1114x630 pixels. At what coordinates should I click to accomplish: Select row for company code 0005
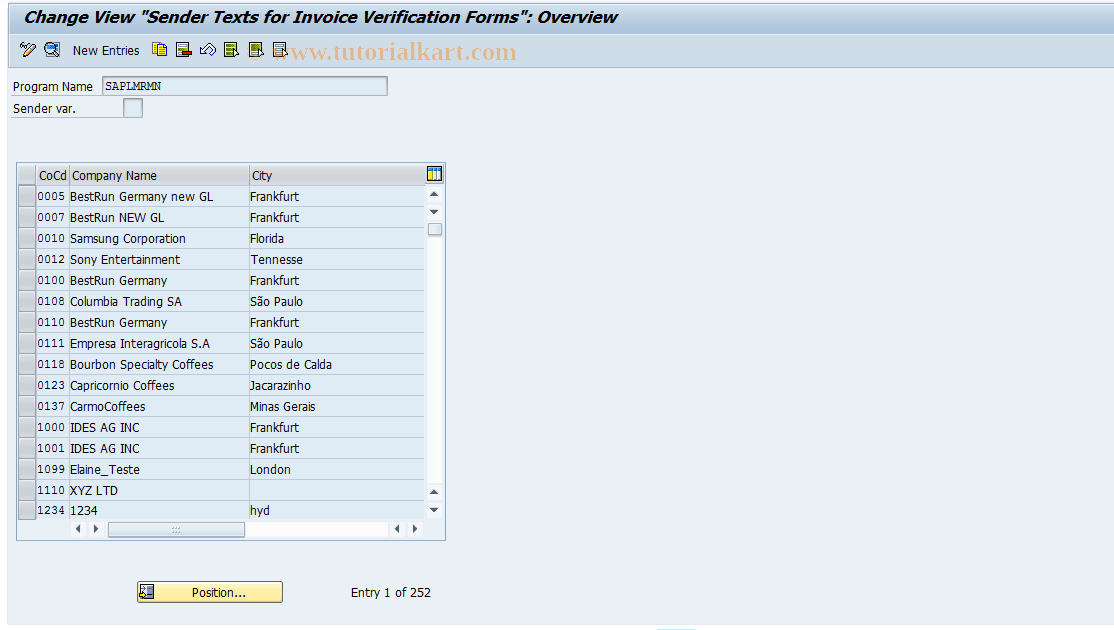[x=27, y=196]
